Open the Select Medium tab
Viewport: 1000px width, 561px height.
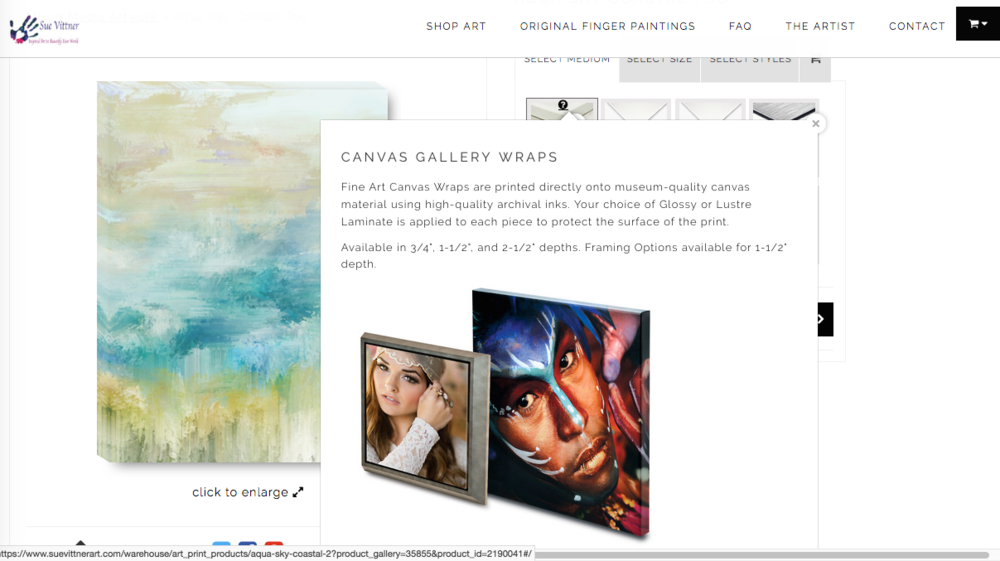coord(567,60)
